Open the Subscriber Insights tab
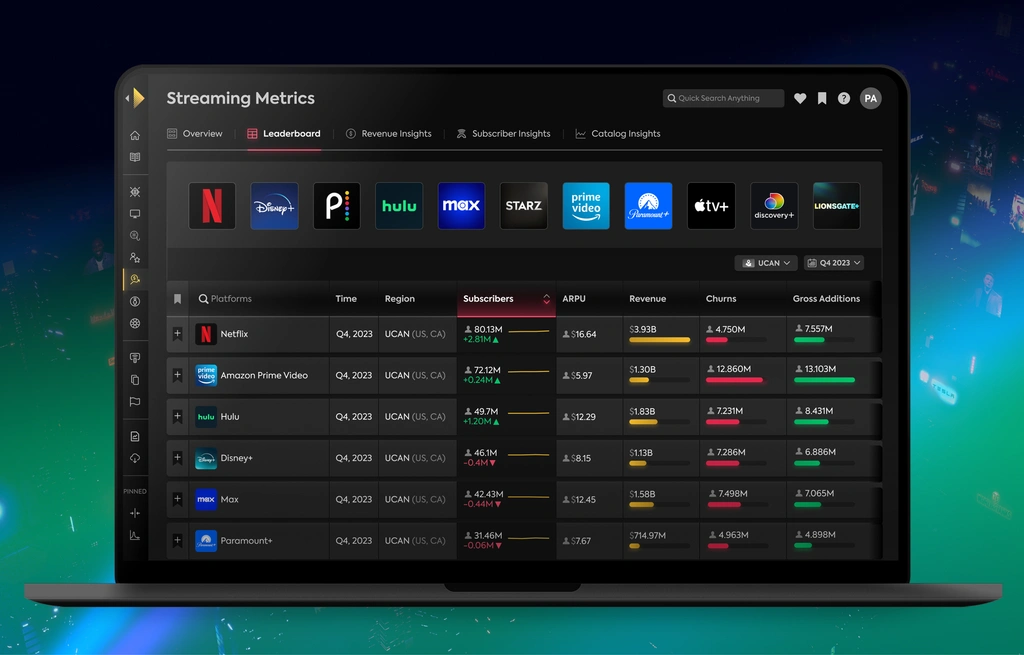Screen dimensions: 1024x655 tap(503, 133)
